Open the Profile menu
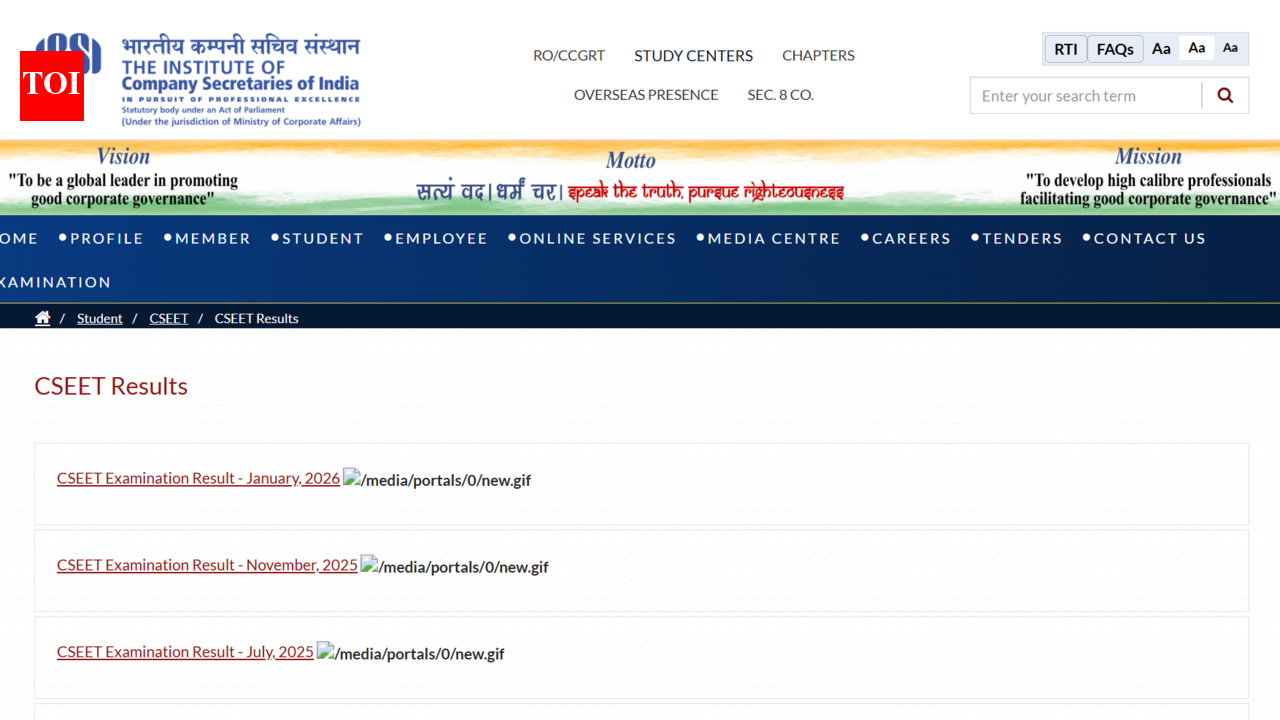The image size is (1280, 720). click(x=107, y=238)
